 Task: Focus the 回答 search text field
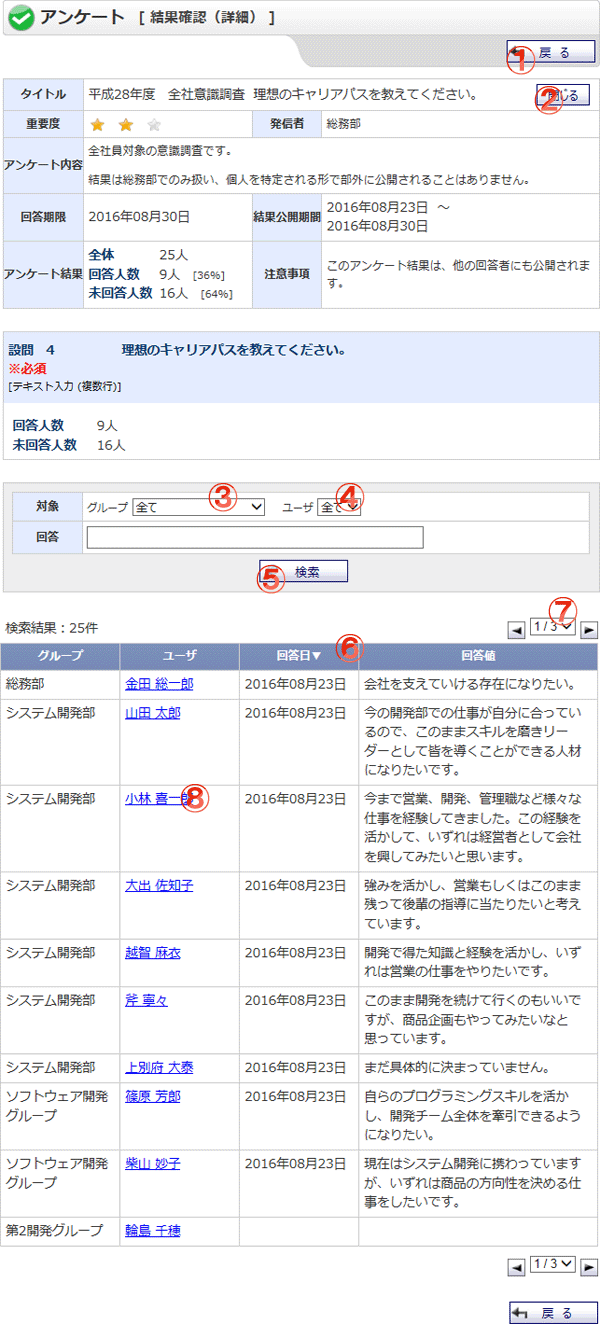255,537
